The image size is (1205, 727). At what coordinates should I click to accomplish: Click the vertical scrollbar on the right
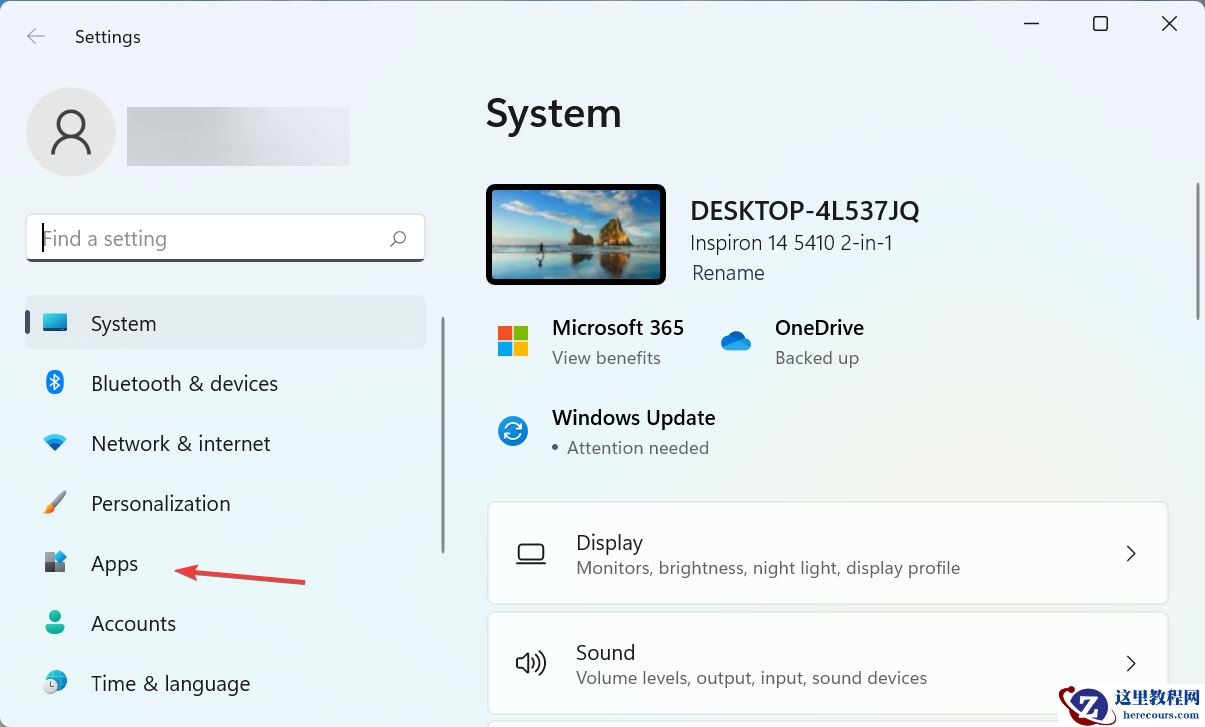tap(1196, 250)
